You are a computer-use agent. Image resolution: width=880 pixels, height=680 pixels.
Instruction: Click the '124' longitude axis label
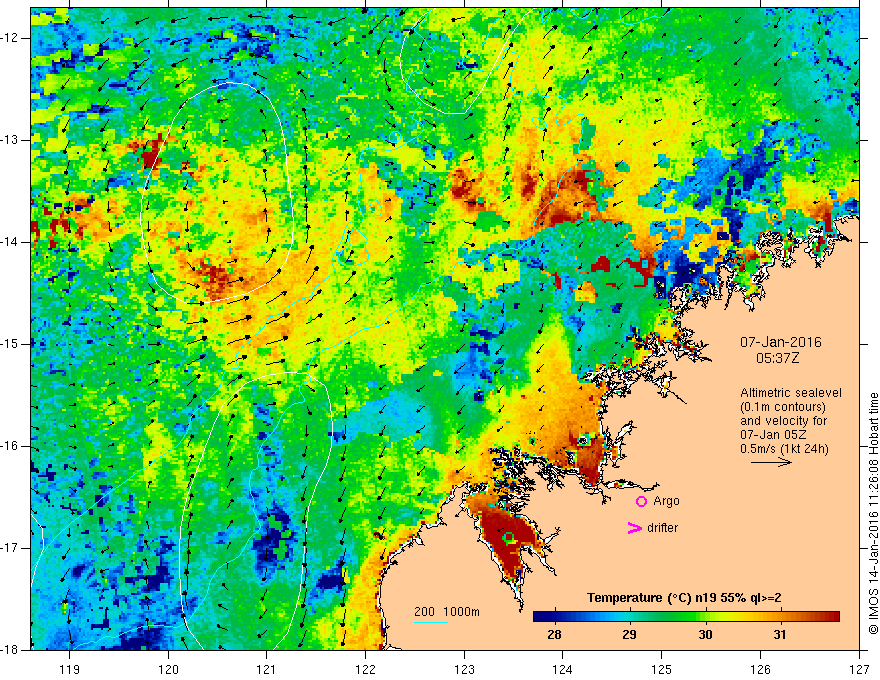562,669
